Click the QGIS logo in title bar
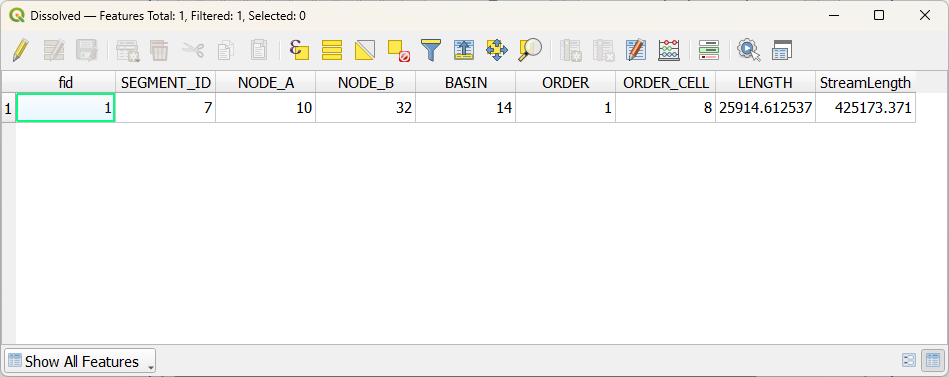 click(x=18, y=16)
